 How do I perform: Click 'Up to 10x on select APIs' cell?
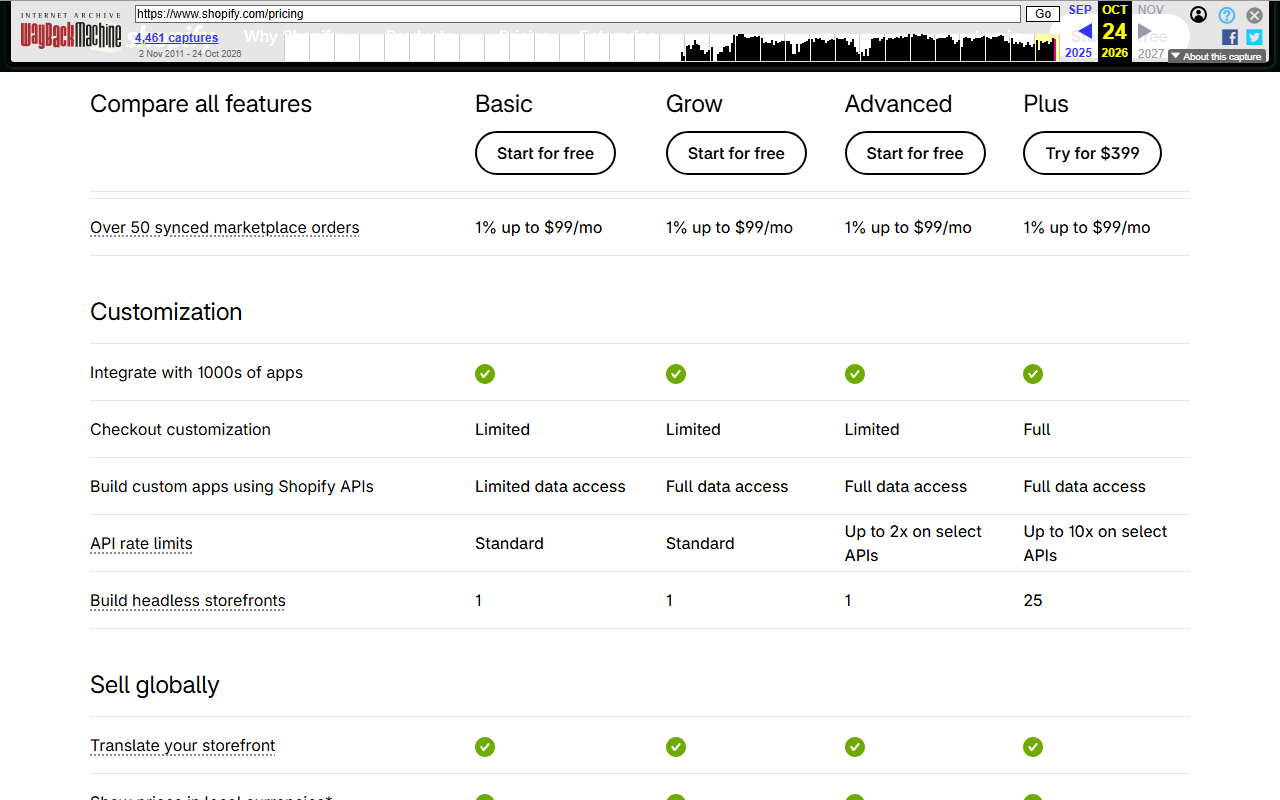pyautogui.click(x=1095, y=543)
